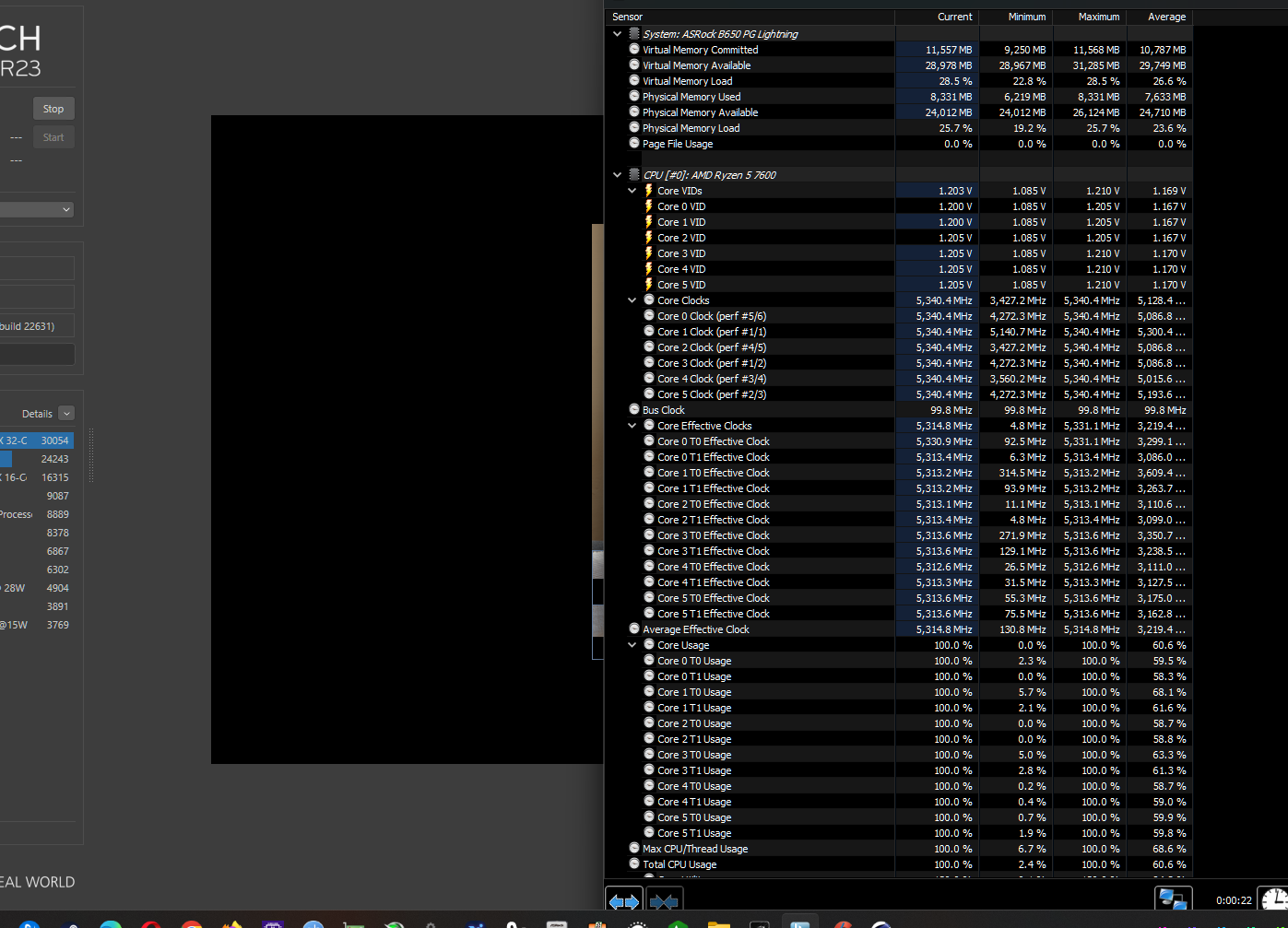Collapse the Core VIDs subtree
This screenshot has height=928, width=1288.
tap(632, 191)
